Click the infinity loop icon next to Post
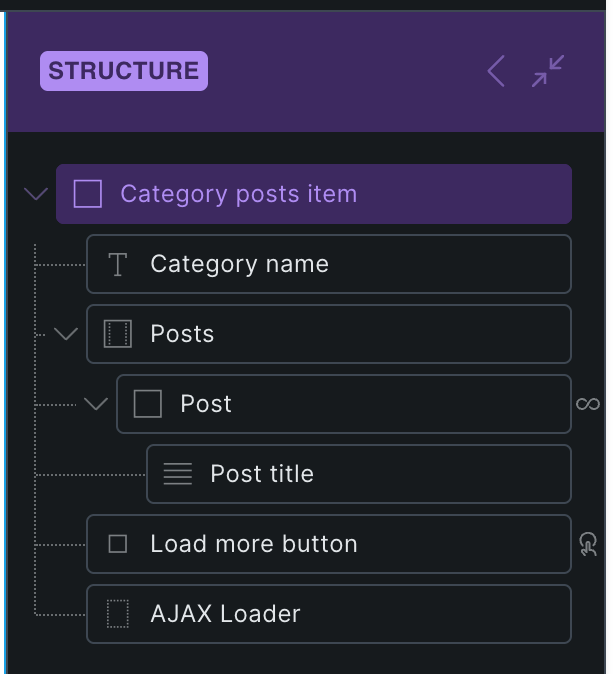614x674 pixels. (588, 404)
